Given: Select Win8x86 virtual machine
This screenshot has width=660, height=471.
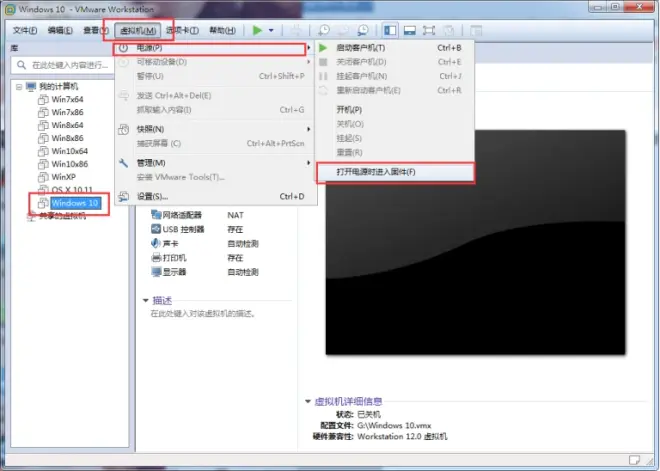Looking at the screenshot, I should (x=67, y=138).
